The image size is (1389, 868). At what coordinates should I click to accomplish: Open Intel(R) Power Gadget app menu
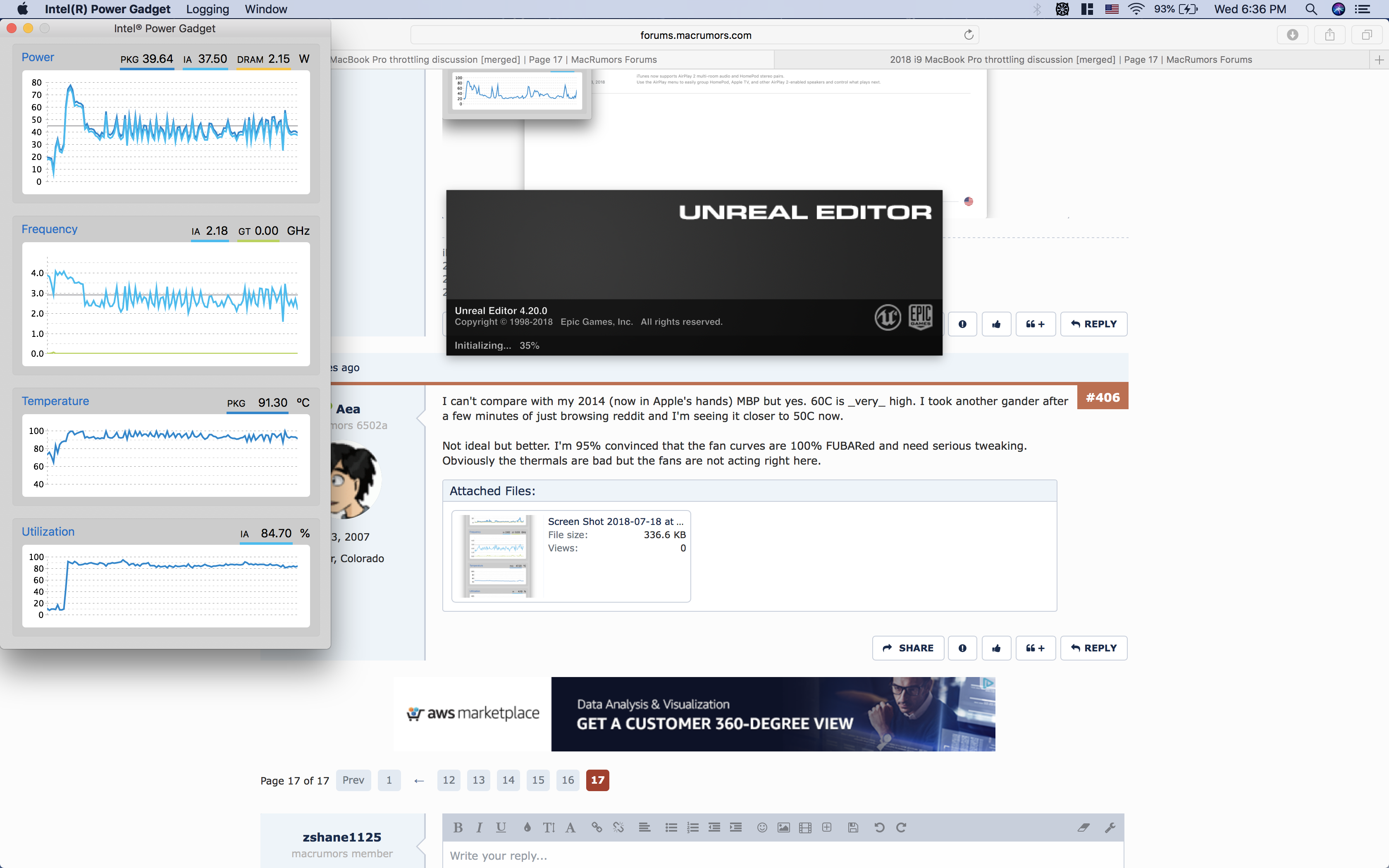coord(107,9)
